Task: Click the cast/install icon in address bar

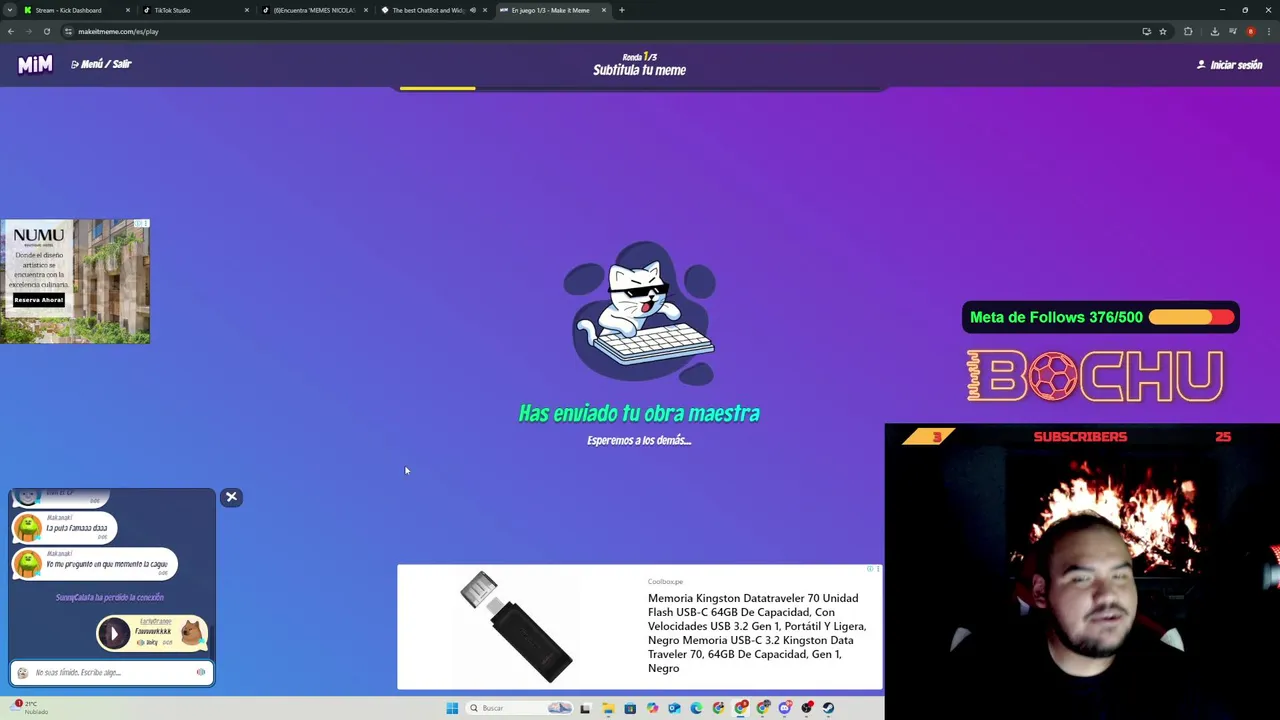Action: 1146,31
